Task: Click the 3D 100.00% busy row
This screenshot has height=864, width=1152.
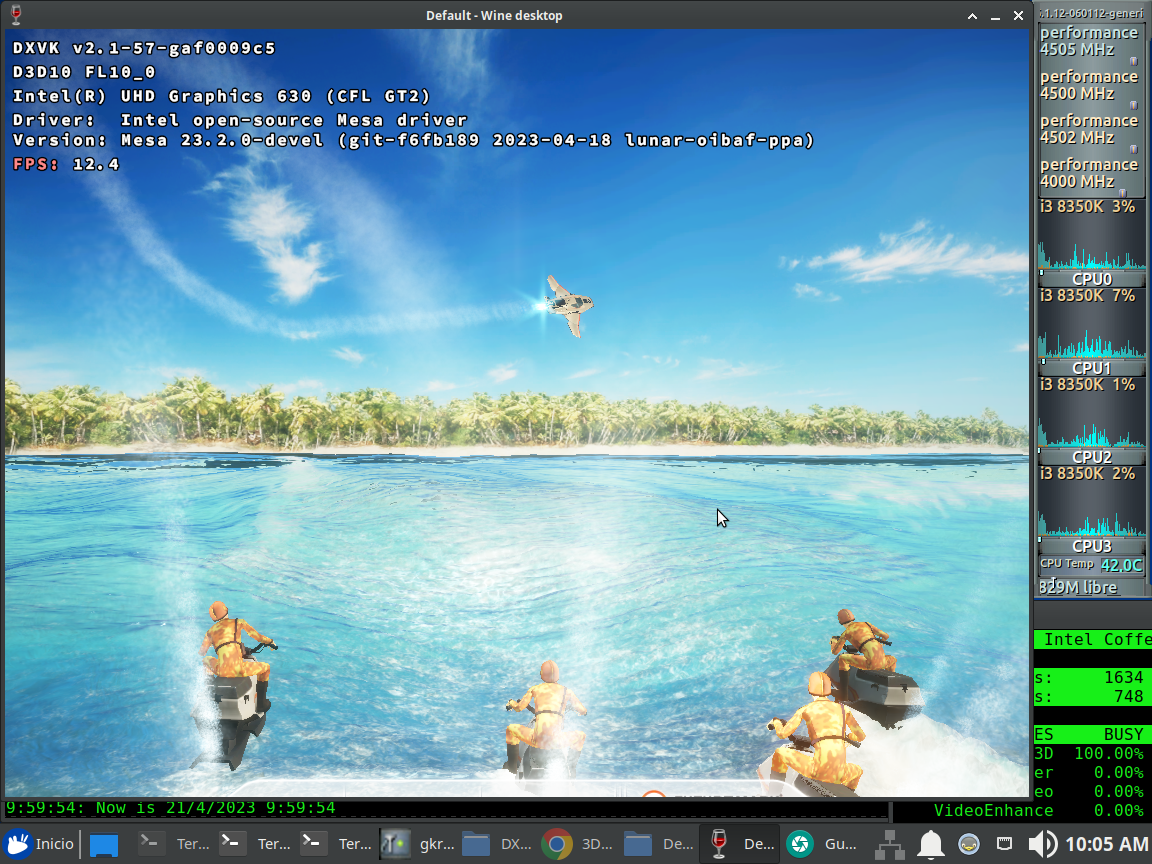Action: point(1092,754)
